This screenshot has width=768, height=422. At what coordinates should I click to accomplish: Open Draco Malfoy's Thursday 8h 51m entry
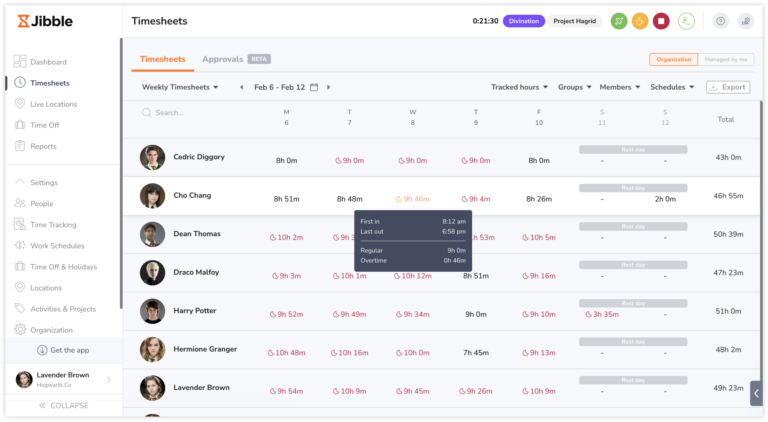[x=476, y=276]
